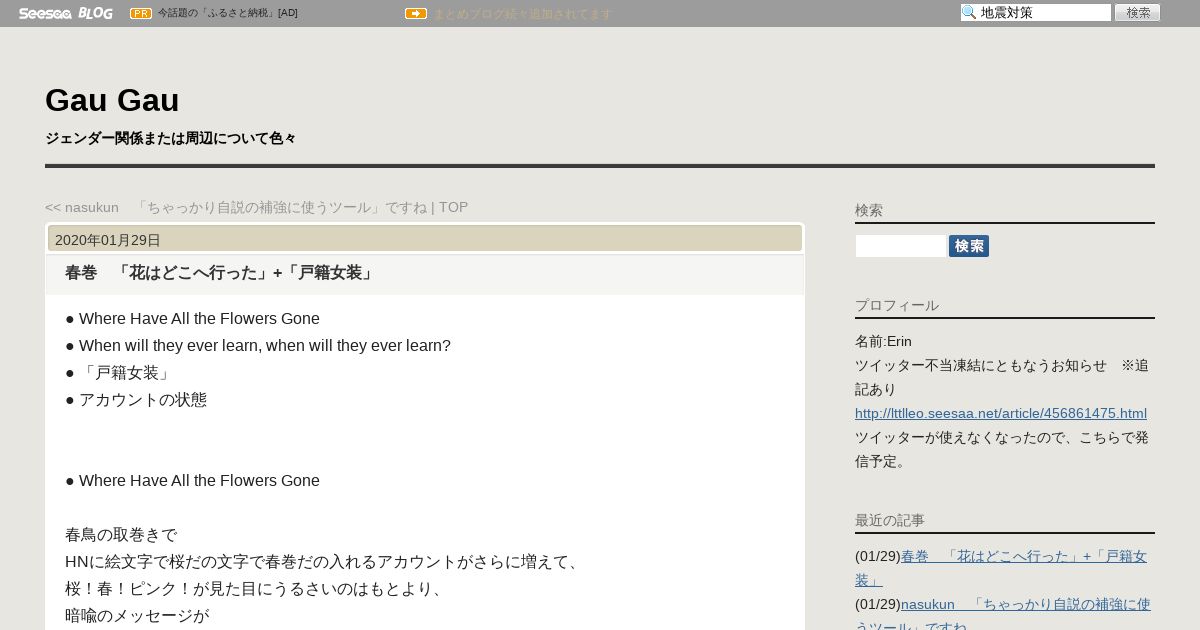
Task: Click the PR badge icon
Action: 141,13
